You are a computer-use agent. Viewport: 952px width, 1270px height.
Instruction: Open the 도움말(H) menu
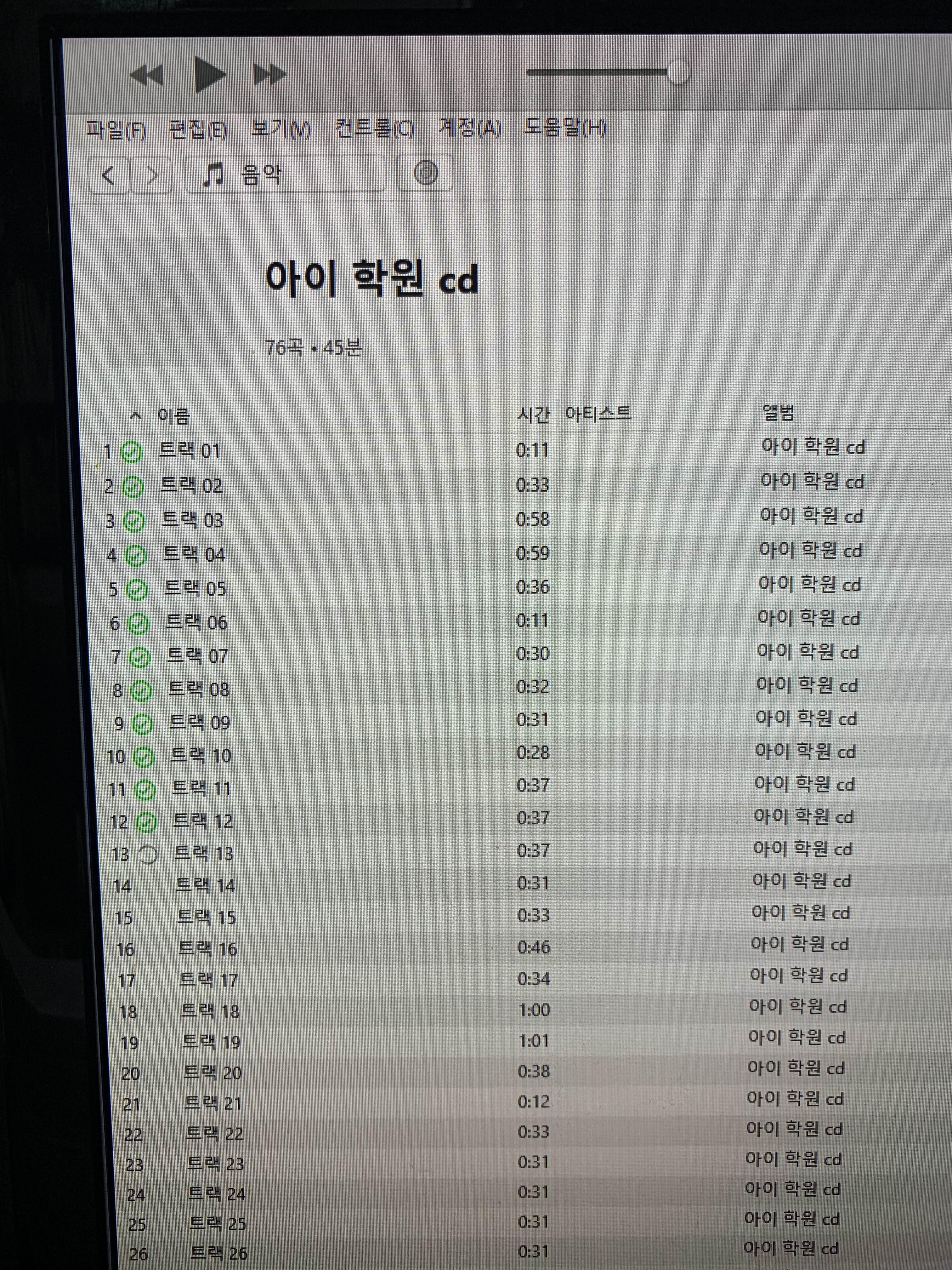(x=565, y=128)
